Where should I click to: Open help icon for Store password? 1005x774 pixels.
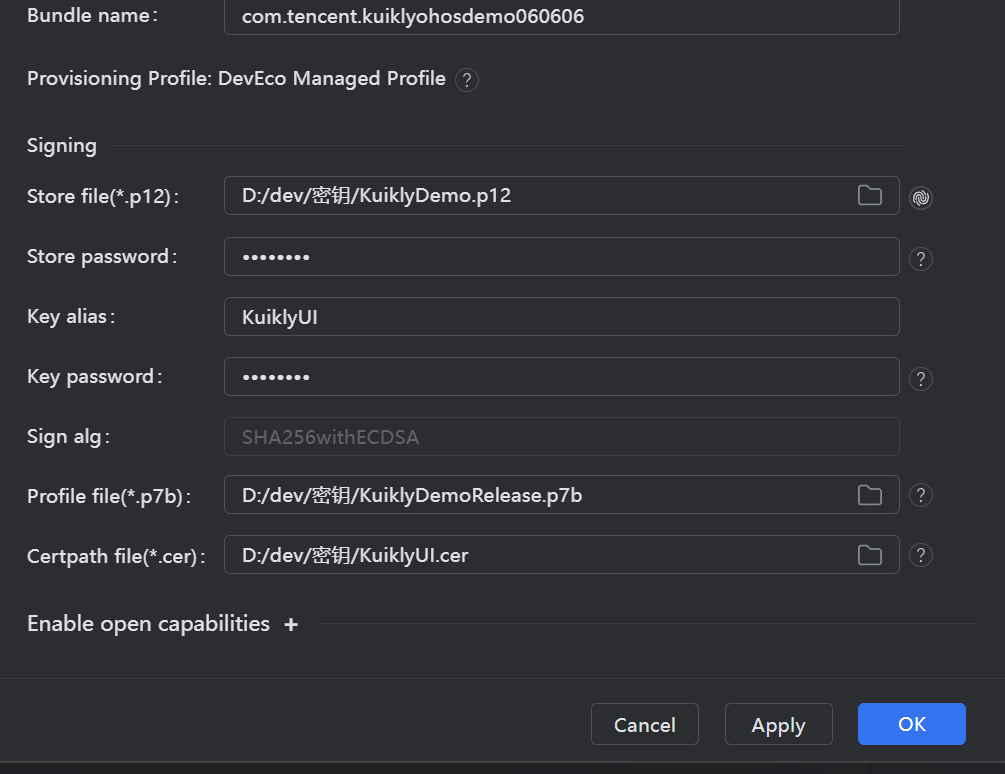pos(920,259)
